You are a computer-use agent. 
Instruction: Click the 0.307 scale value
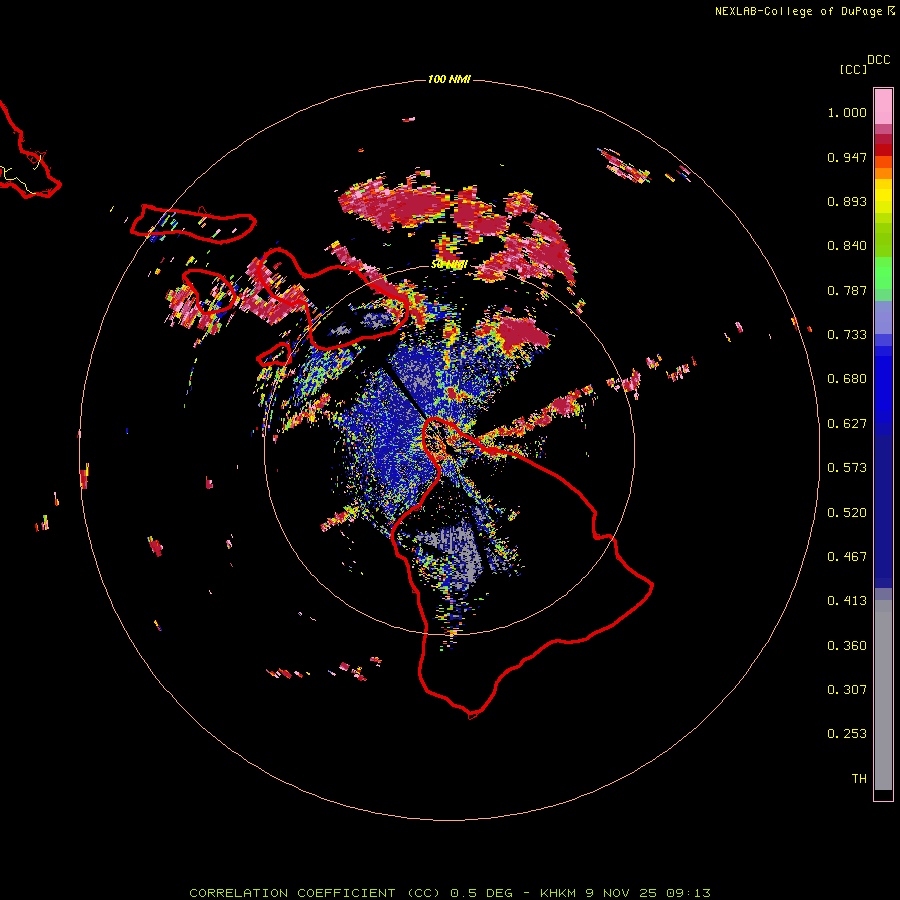pyautogui.click(x=847, y=690)
